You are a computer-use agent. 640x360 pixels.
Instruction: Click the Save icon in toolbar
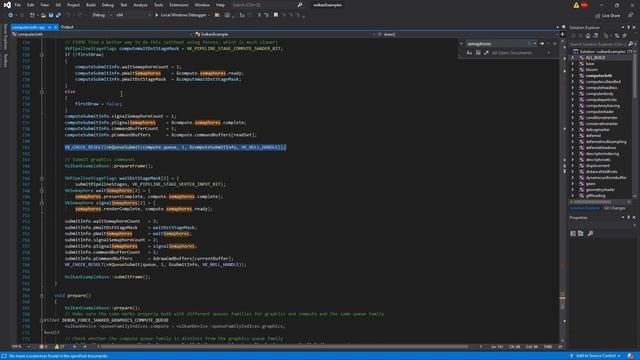(x=51, y=15)
